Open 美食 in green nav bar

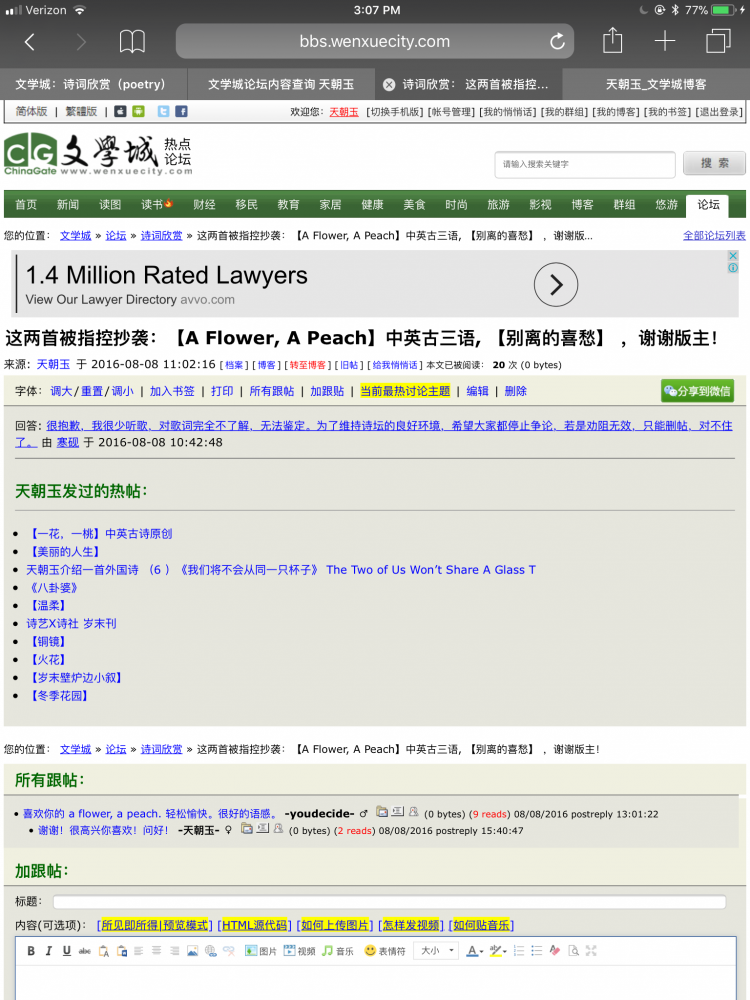(x=415, y=205)
